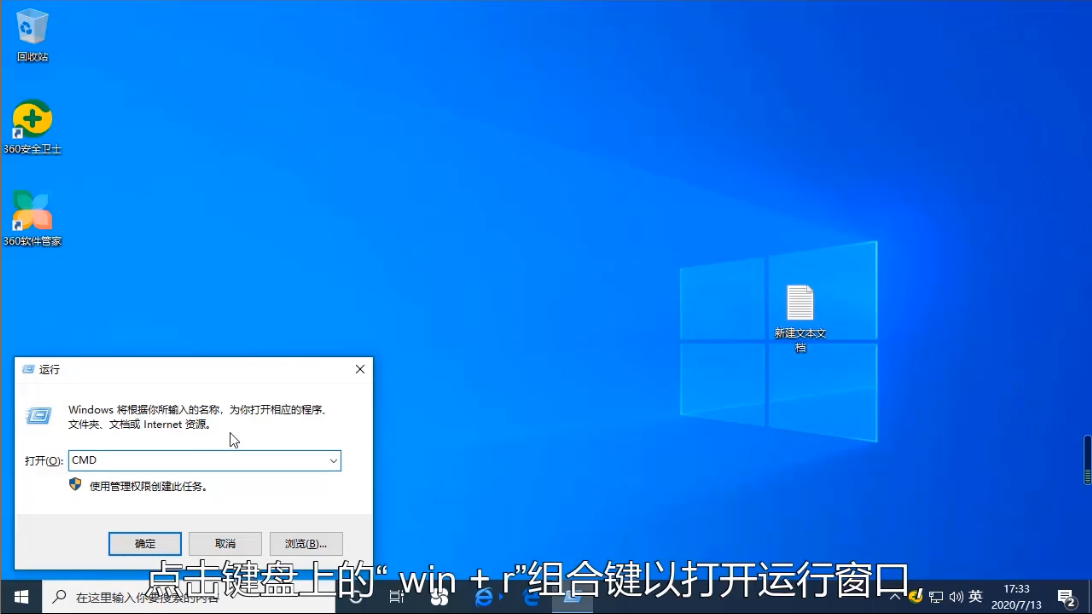
Task: Click the CMD text input field
Action: click(197, 461)
